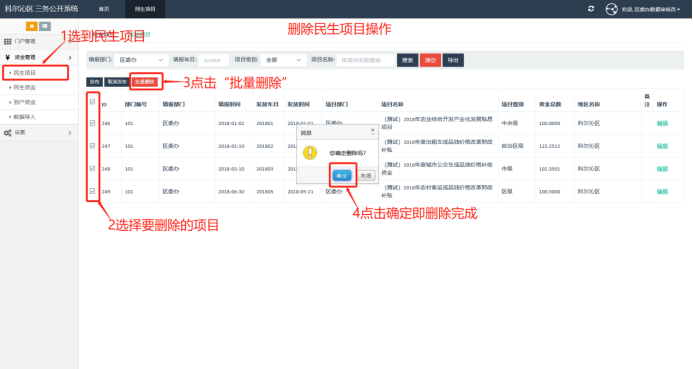Click the date cell 2018-01-02
Screen dimensions: 693x369
point(231,123)
